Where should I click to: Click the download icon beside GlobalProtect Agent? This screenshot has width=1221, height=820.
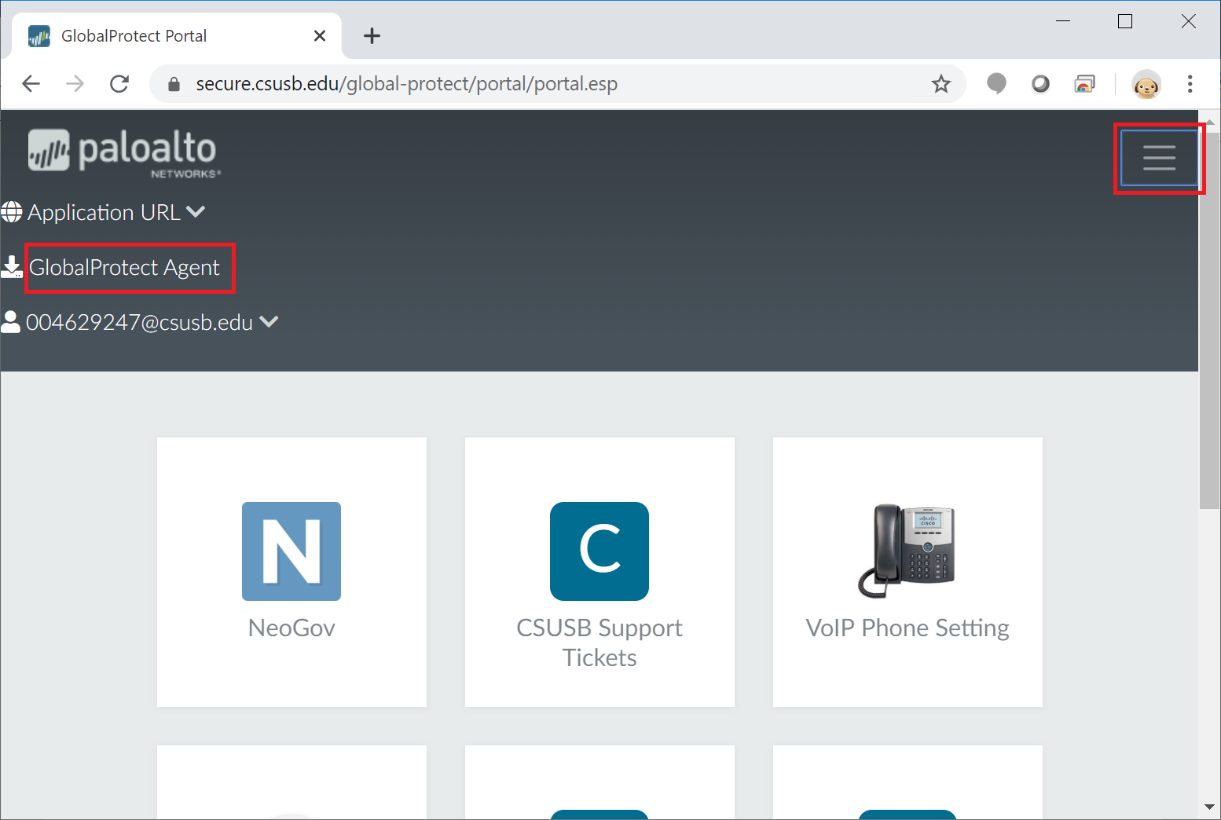pyautogui.click(x=11, y=267)
